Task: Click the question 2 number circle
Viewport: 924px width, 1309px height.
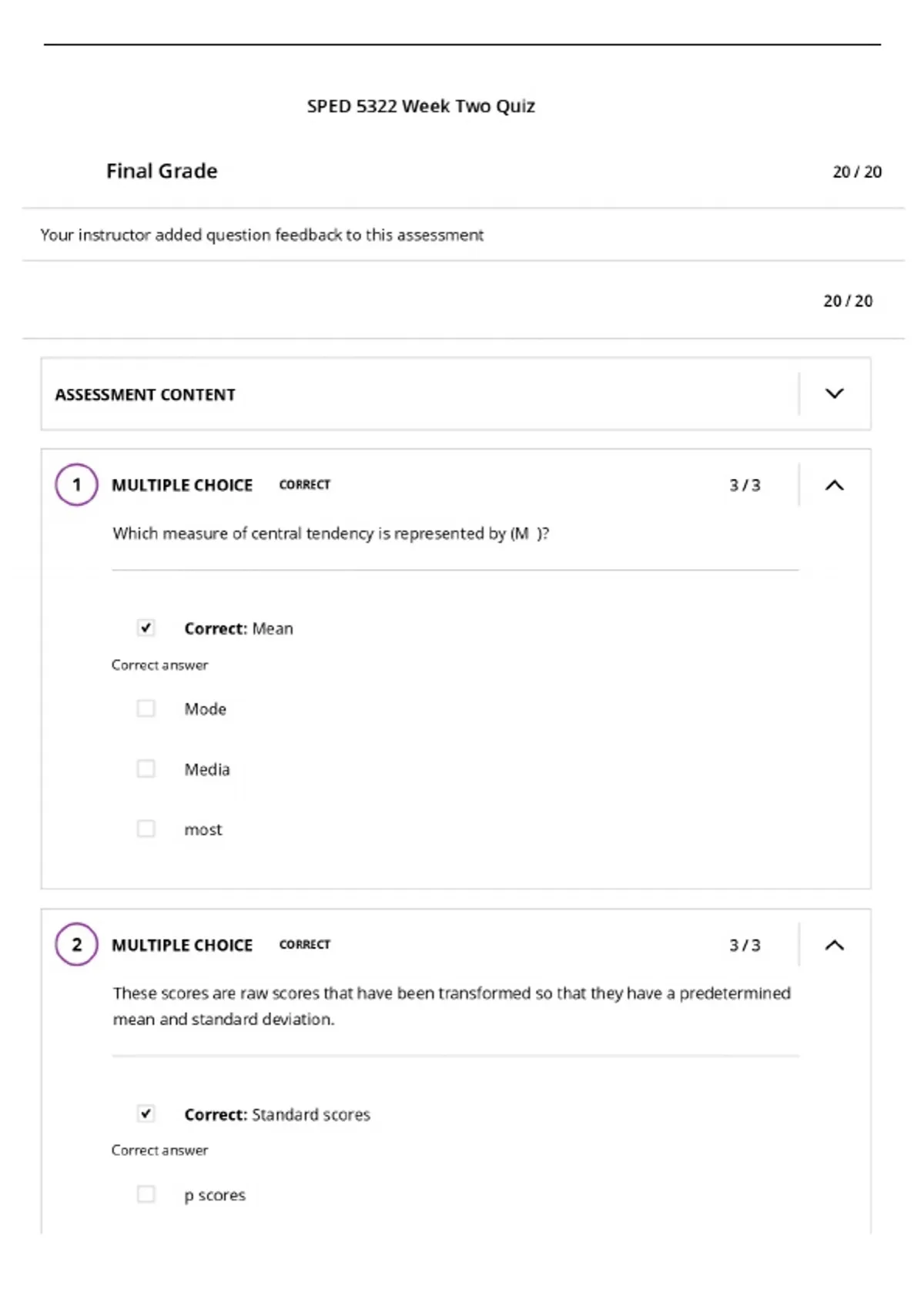Action: pyautogui.click(x=76, y=944)
